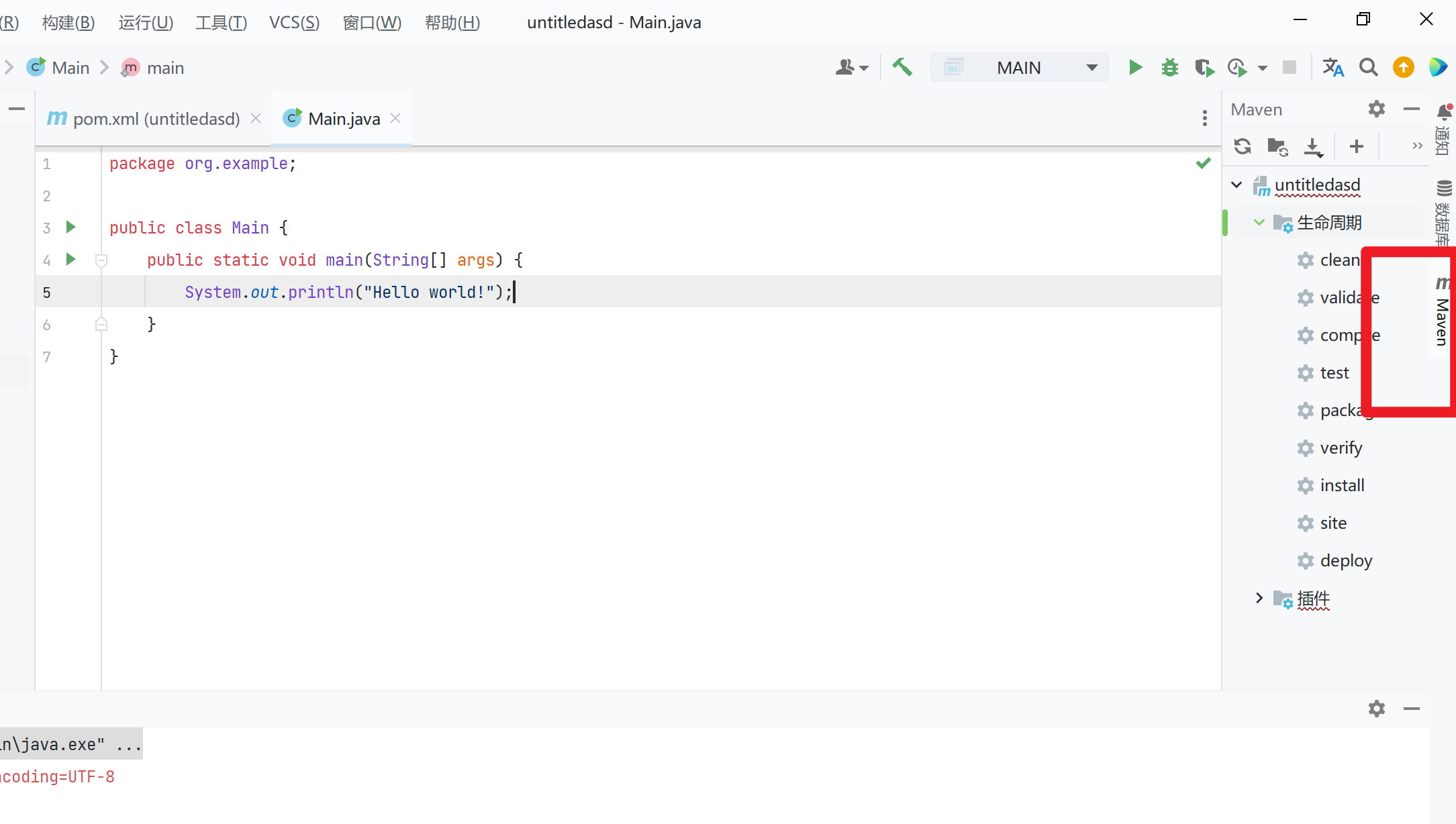This screenshot has height=824, width=1456.
Task: Select the site lifecycle goal
Action: [1322, 523]
